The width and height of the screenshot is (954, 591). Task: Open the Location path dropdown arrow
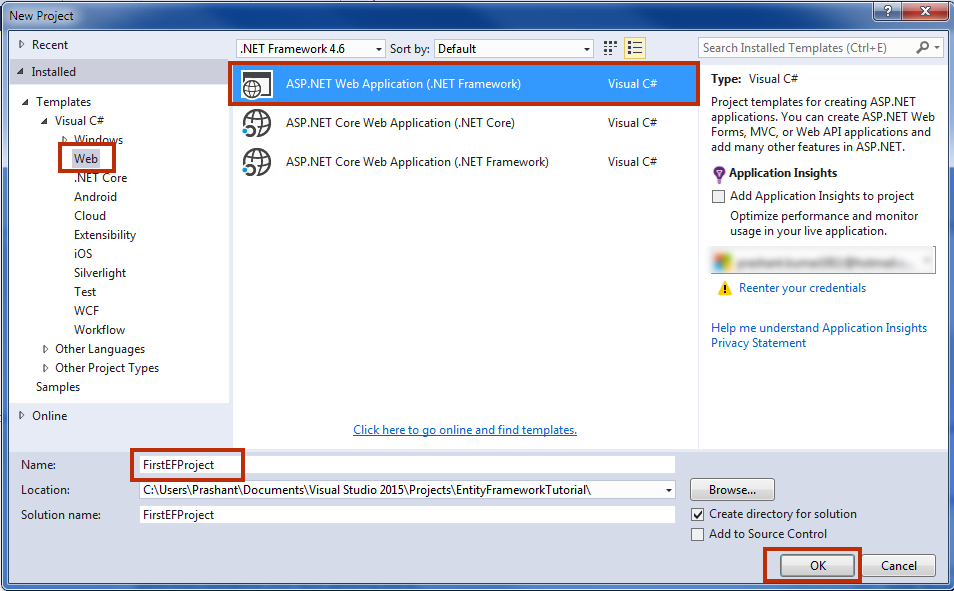pyautogui.click(x=669, y=490)
